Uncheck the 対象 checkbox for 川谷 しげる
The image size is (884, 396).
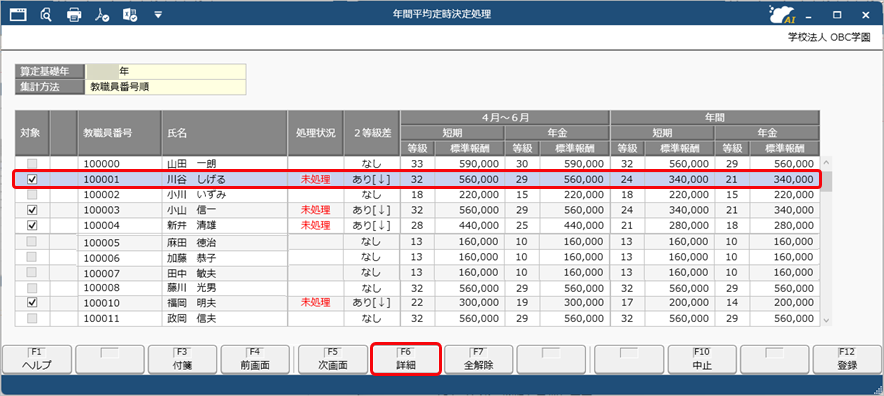pyautogui.click(x=32, y=179)
